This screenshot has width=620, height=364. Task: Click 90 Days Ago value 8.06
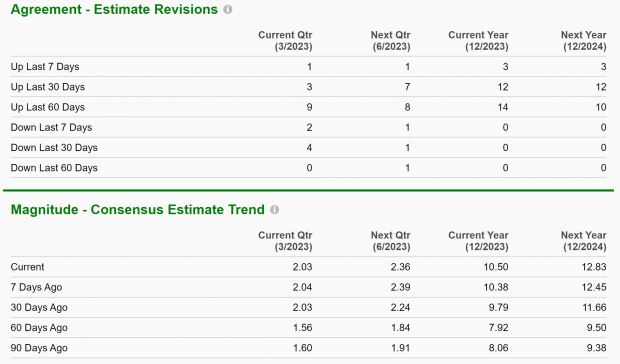pyautogui.click(x=499, y=348)
